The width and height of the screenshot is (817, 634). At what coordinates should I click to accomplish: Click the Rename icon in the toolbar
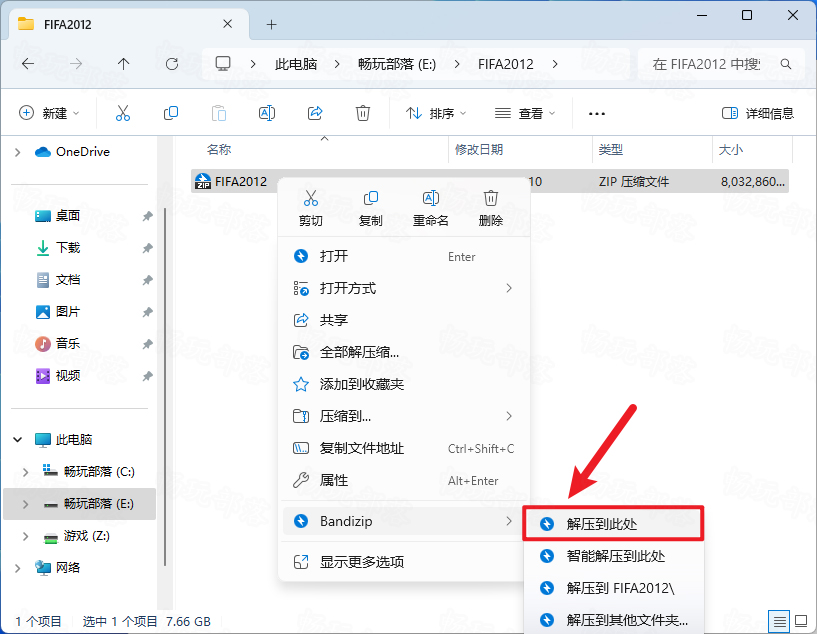point(267,113)
